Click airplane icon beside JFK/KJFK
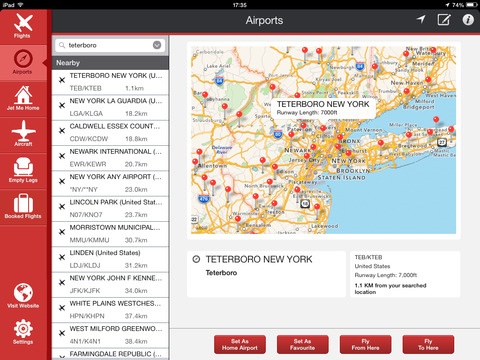 coord(62,283)
